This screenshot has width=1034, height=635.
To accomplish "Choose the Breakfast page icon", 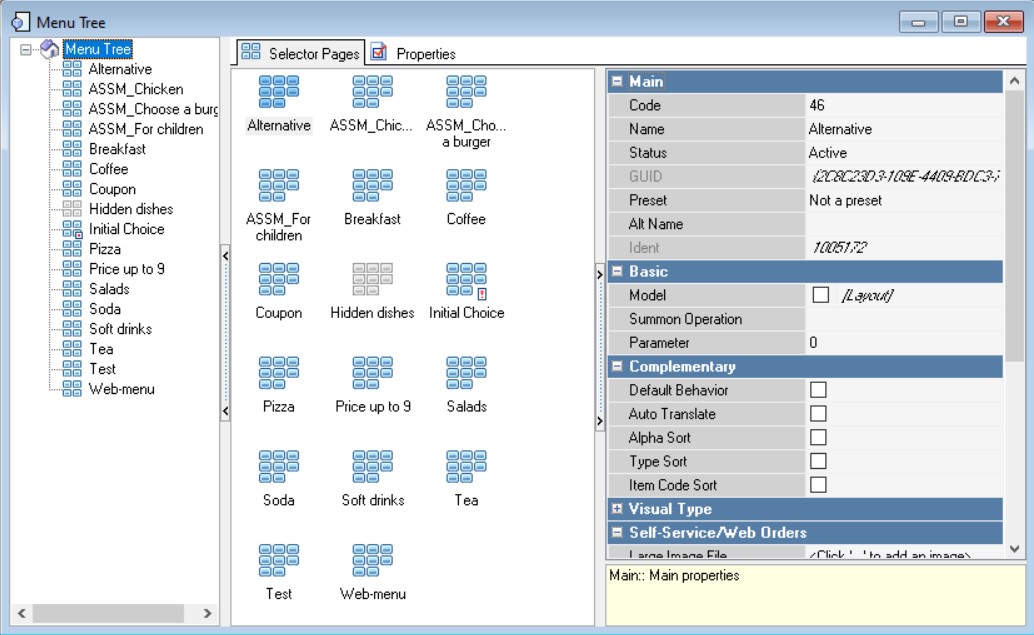I will 372,186.
